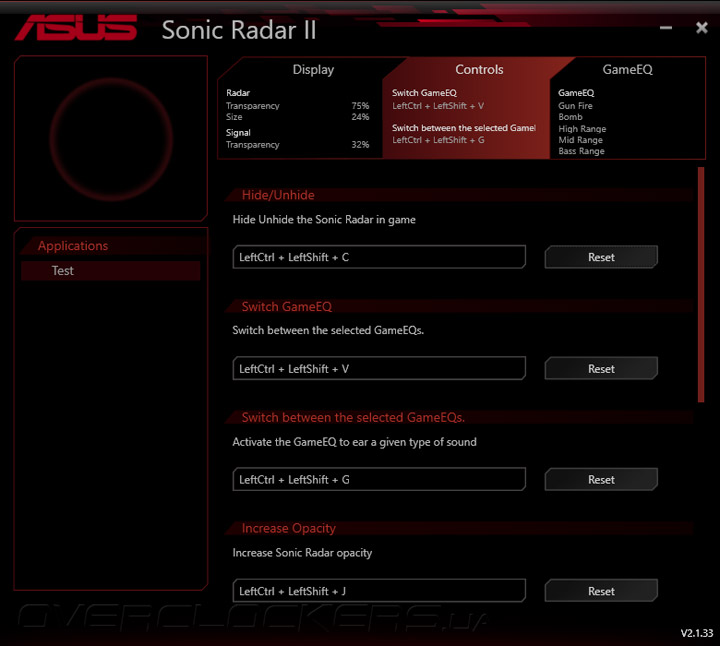Select the Test application entry

pos(111,271)
